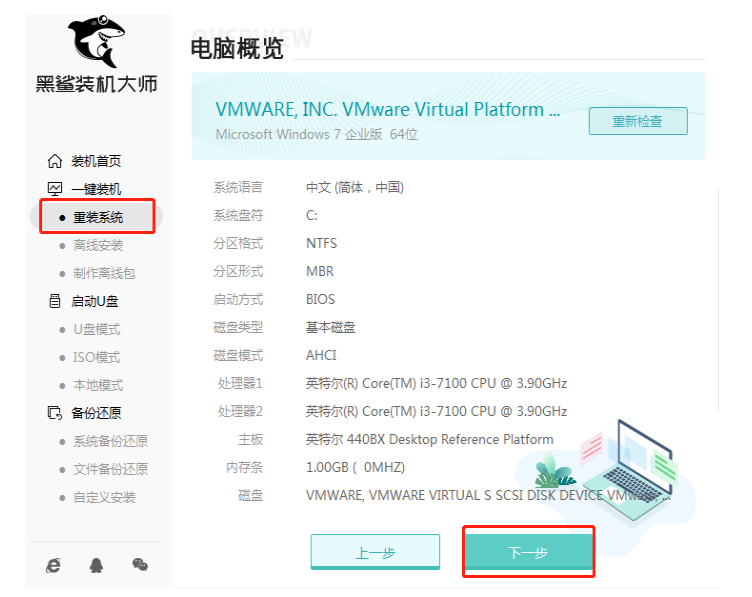Click the 英特尔 440BX Desktop Reference Platform value
This screenshot has height=597, width=752.
coord(430,439)
